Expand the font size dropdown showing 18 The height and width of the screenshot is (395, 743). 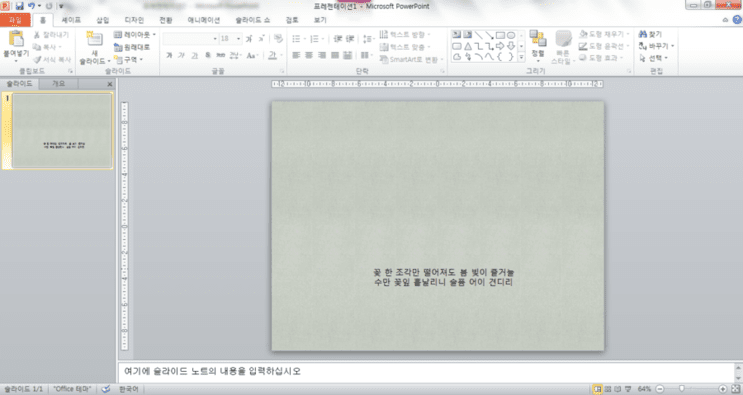point(238,38)
